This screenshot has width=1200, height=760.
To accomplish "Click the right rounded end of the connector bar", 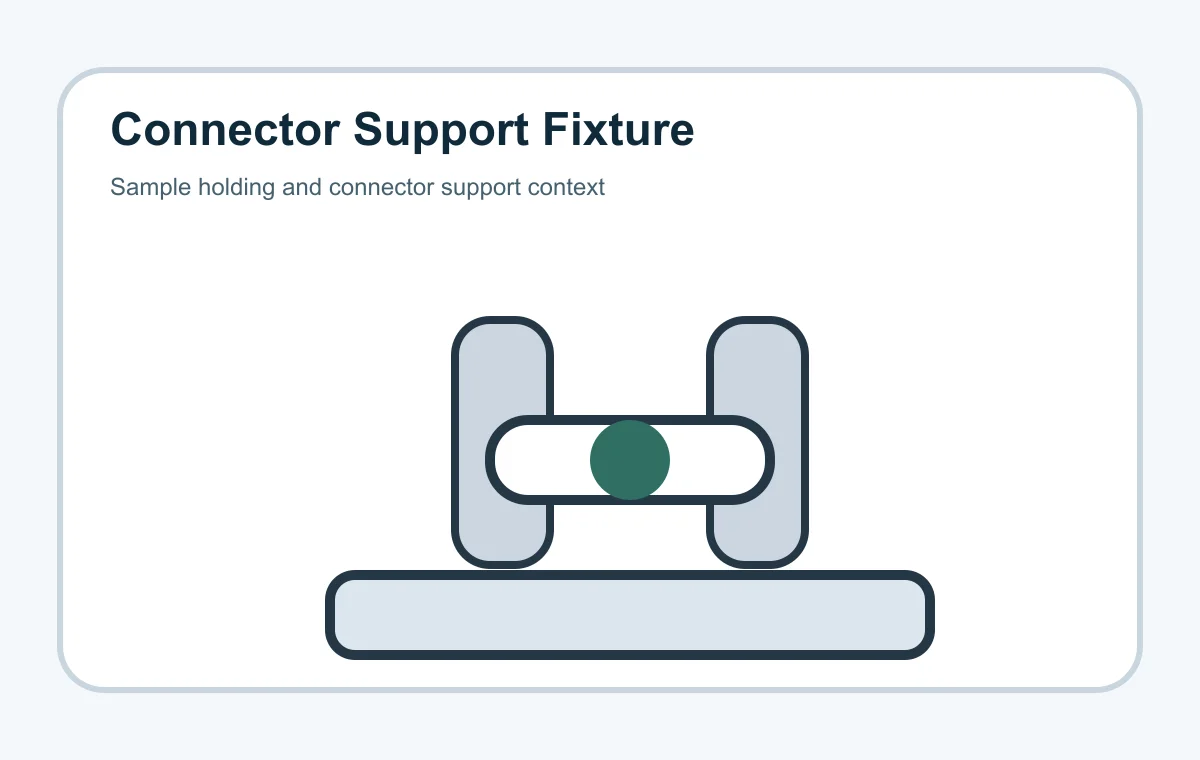I will click(752, 460).
